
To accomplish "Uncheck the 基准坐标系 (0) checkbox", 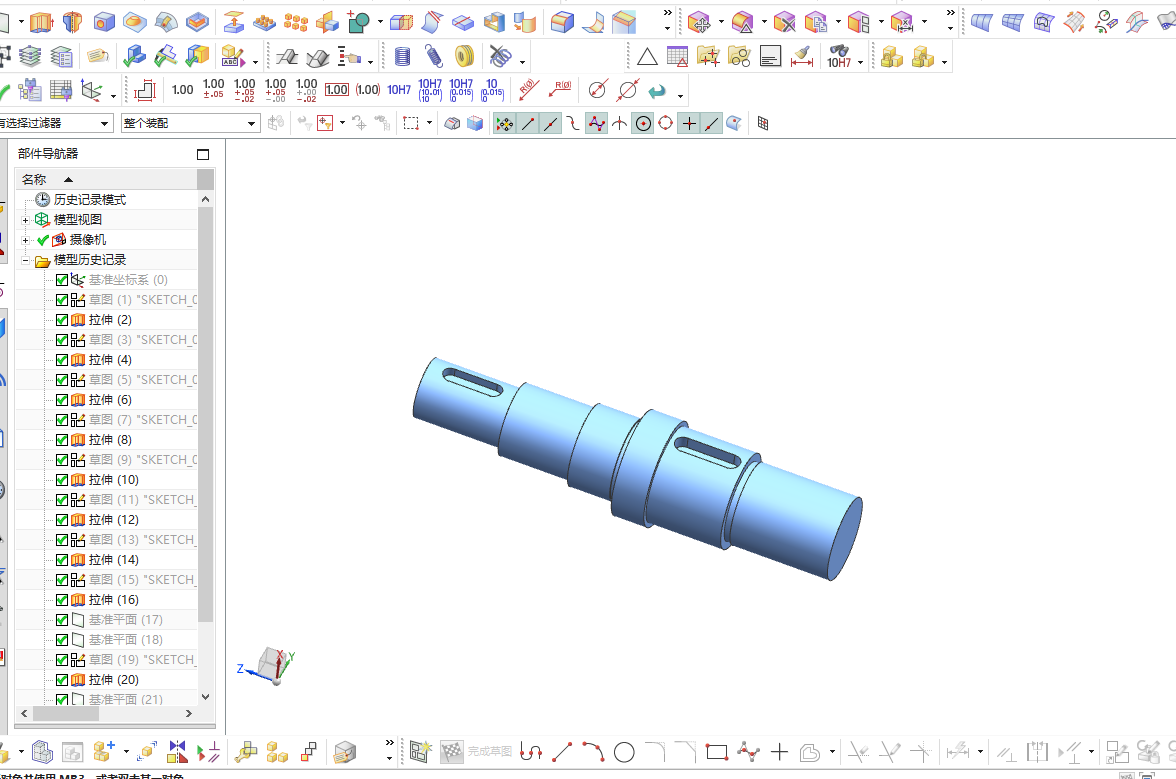I will 62,280.
